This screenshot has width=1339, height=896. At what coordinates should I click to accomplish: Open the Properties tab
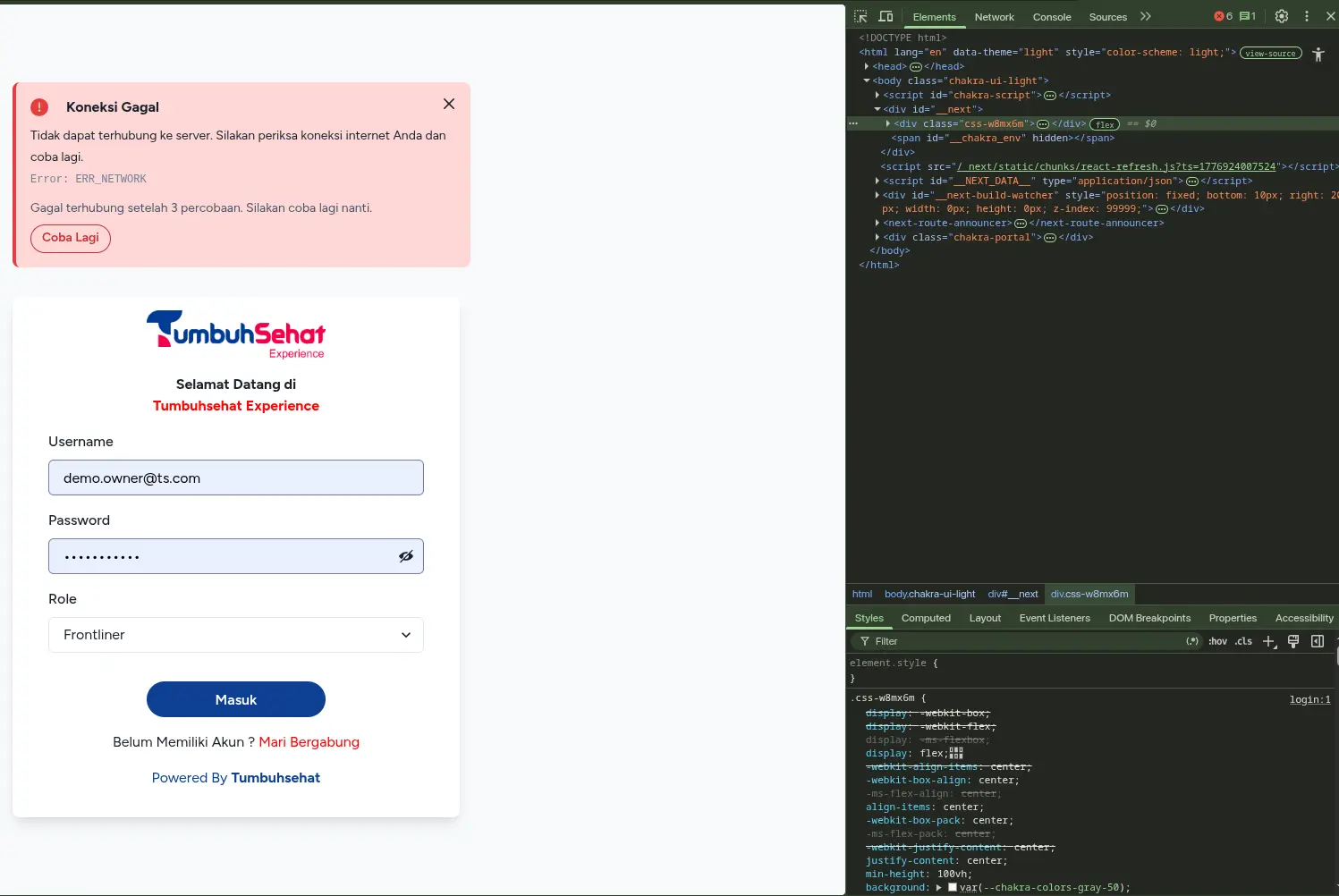(1233, 618)
